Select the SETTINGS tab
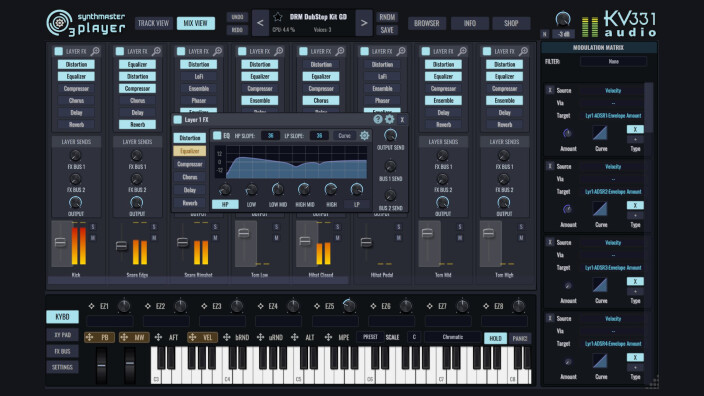The height and width of the screenshot is (396, 704). 62,367
